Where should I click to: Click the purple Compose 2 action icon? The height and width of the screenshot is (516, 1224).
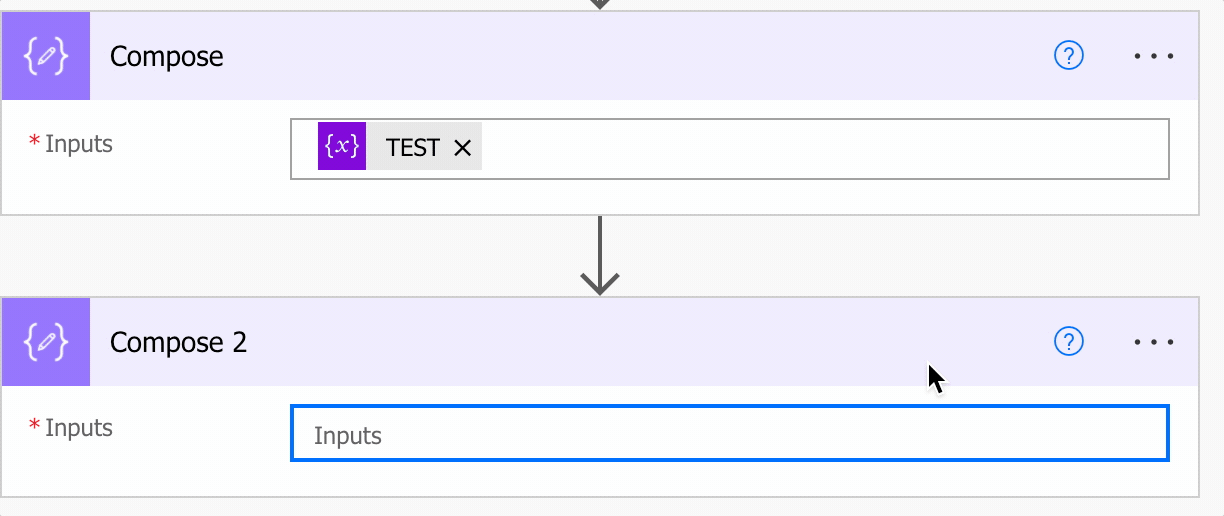[x=46, y=342]
